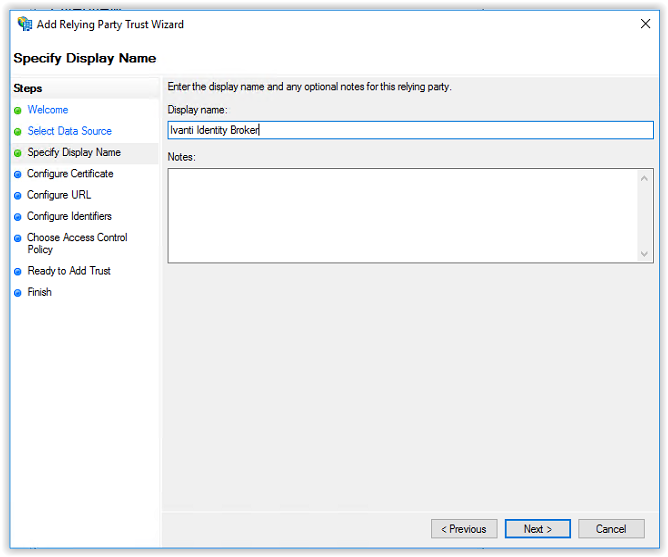The image size is (668, 557).
Task: Click blue bullet beside Configure URL
Action: pos(17,196)
